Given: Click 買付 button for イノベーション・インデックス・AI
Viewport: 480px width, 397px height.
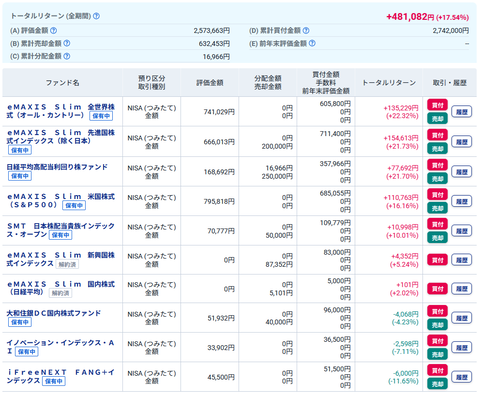Looking at the screenshot, I should point(437,341).
